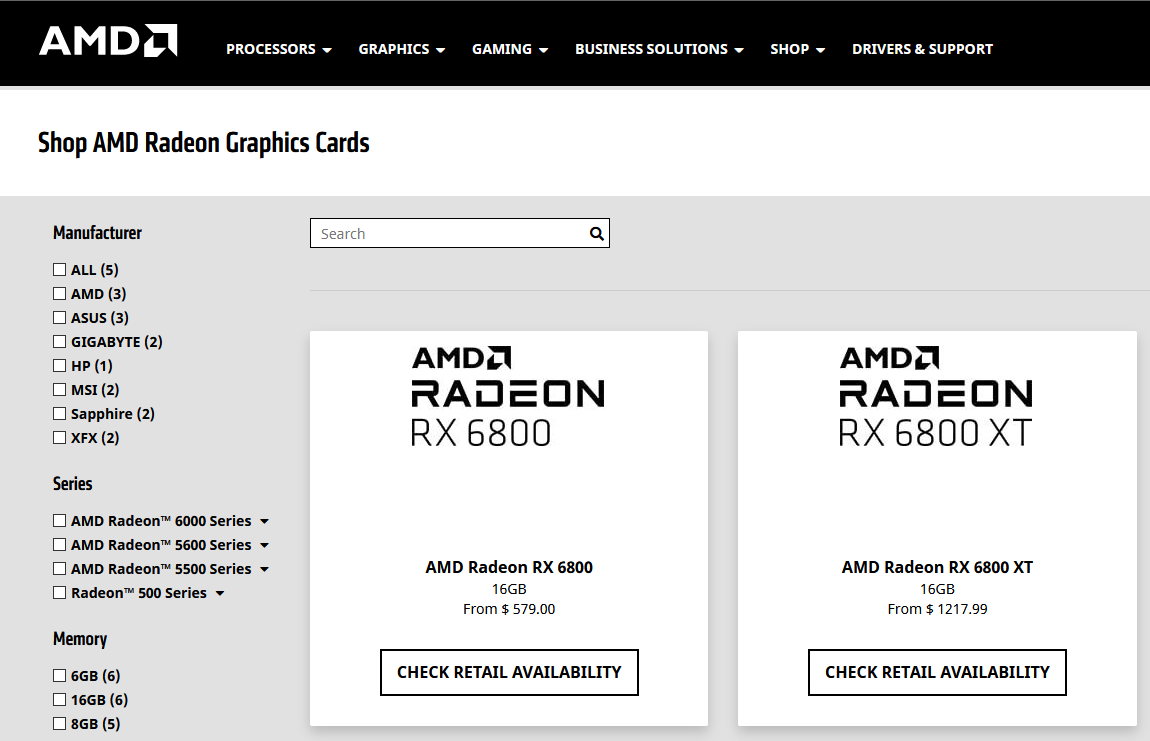
Task: Expand the Radeon 500 Series arrow
Action: [x=220, y=594]
